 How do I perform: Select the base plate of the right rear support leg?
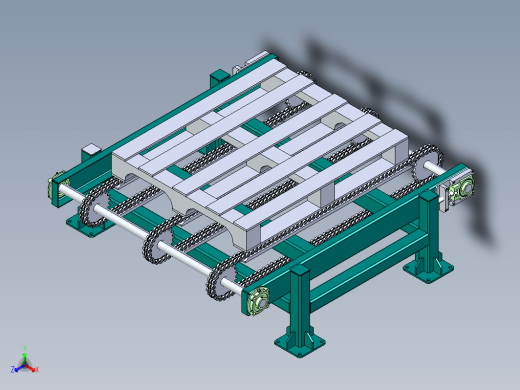[428, 269]
